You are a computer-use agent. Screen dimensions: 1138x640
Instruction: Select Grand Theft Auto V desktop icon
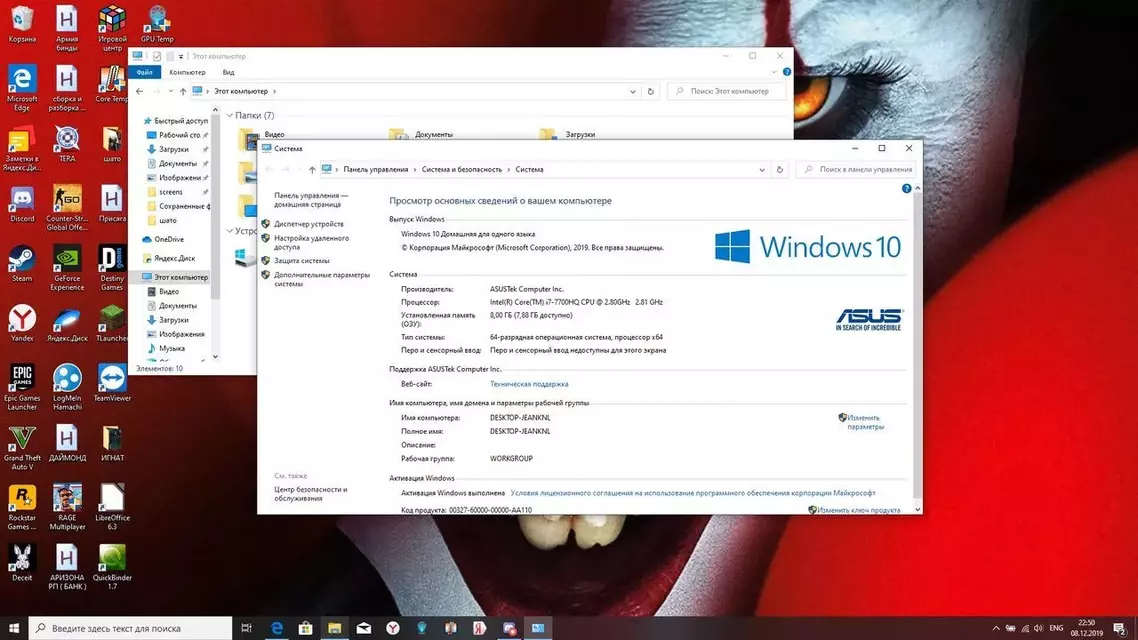coord(22,448)
